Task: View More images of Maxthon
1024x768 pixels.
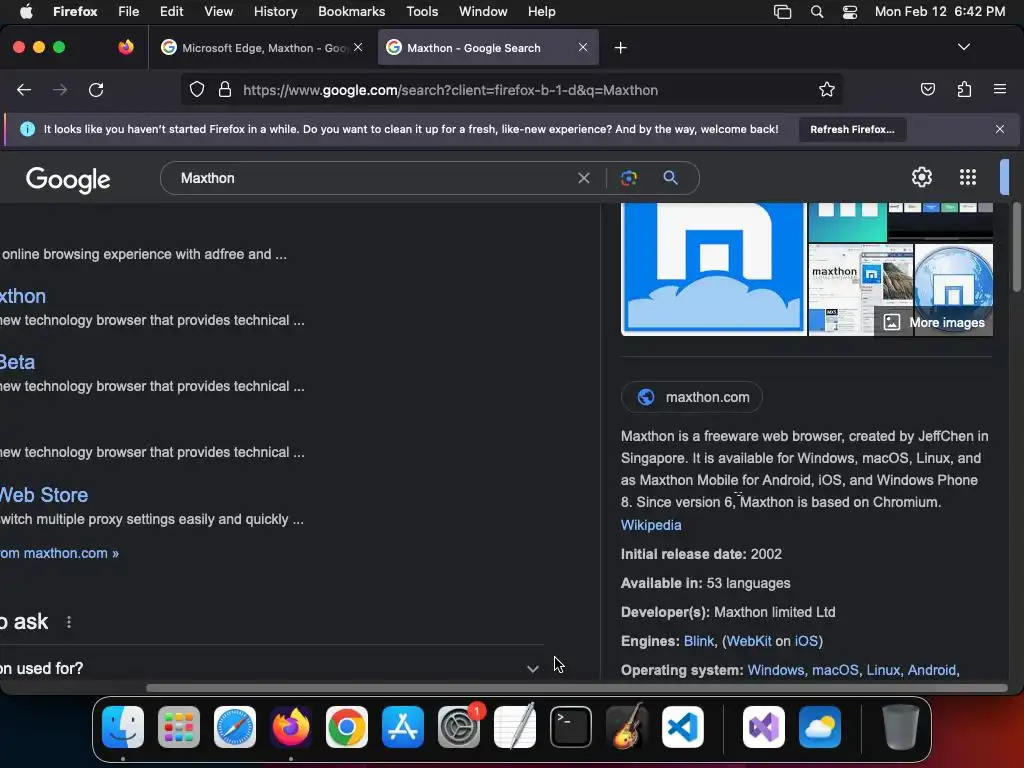Action: 935,323
